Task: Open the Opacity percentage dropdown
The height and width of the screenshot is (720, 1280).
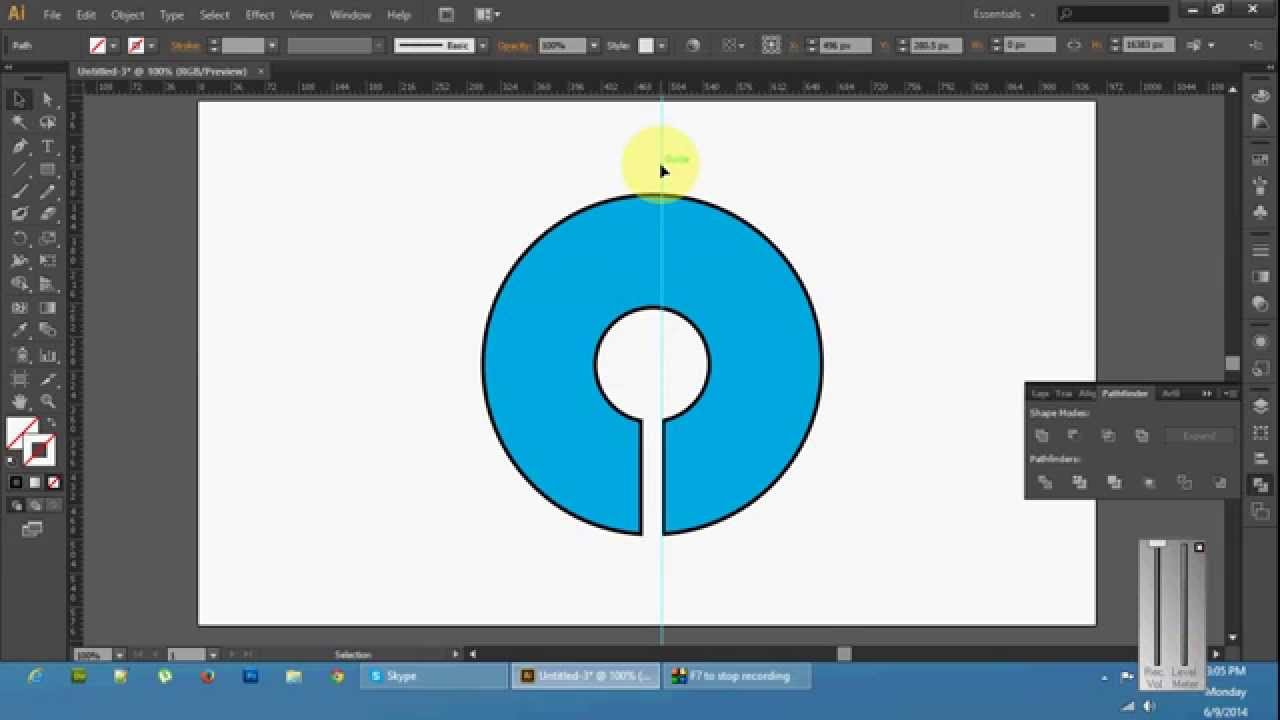Action: 594,46
